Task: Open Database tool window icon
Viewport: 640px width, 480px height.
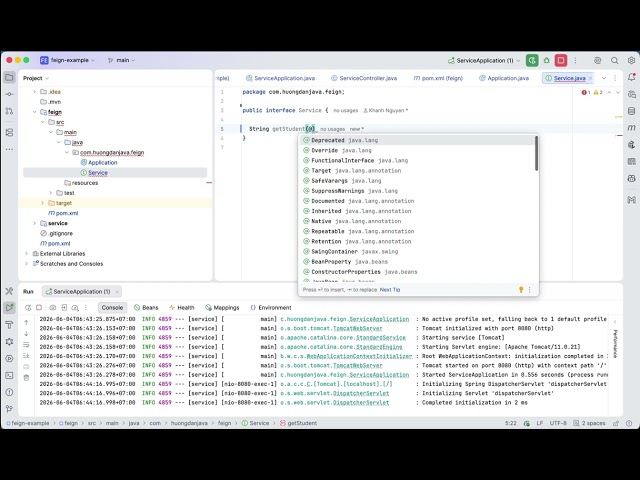Action: (631, 111)
